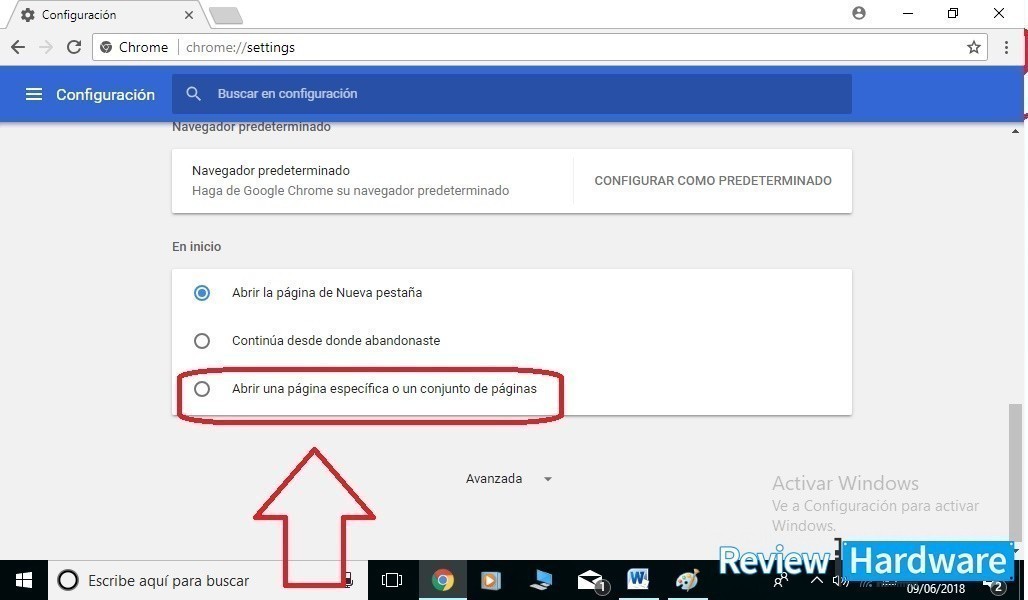
Task: Reload the current settings page
Action: (x=74, y=47)
